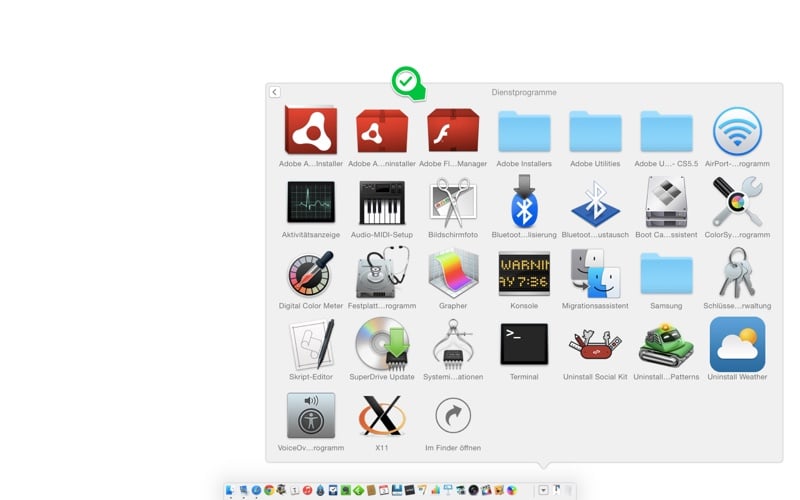Open the Adobe Utilities folder
800x500 pixels.
click(595, 132)
